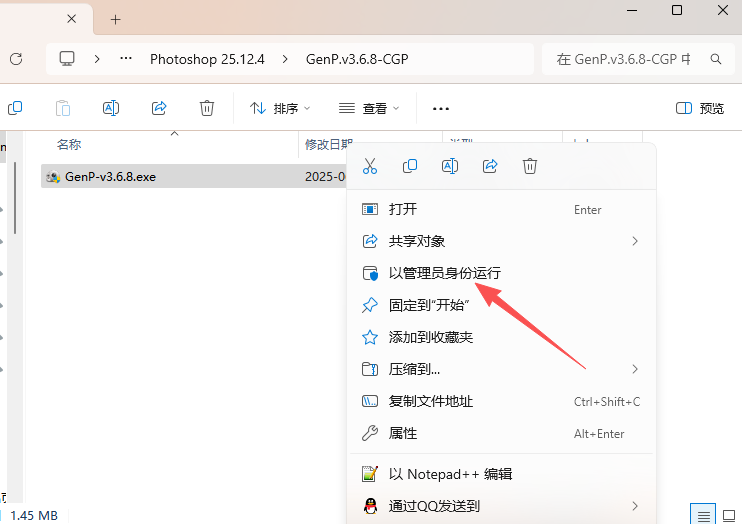The width and height of the screenshot is (742, 524).
Task: Open the 排序 sort dropdown
Action: (280, 108)
